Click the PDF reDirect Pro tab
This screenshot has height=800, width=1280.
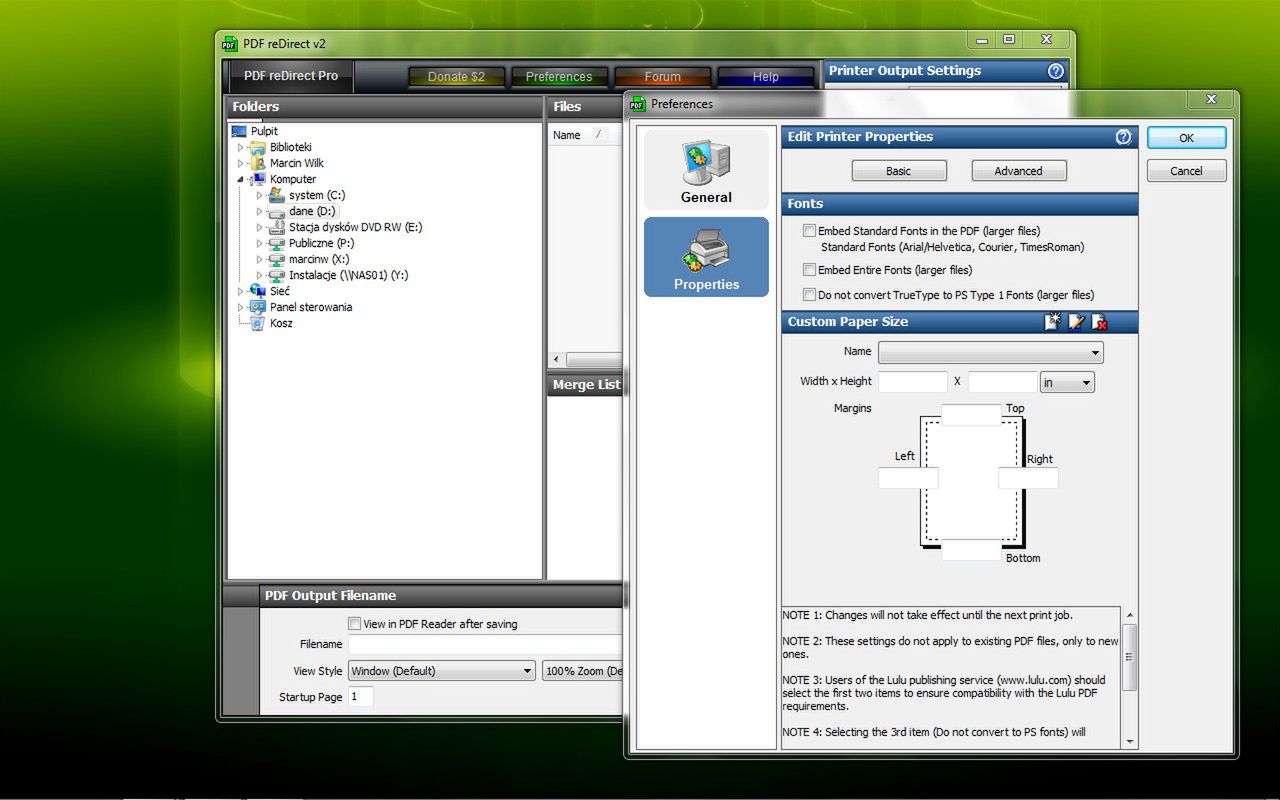(x=291, y=76)
